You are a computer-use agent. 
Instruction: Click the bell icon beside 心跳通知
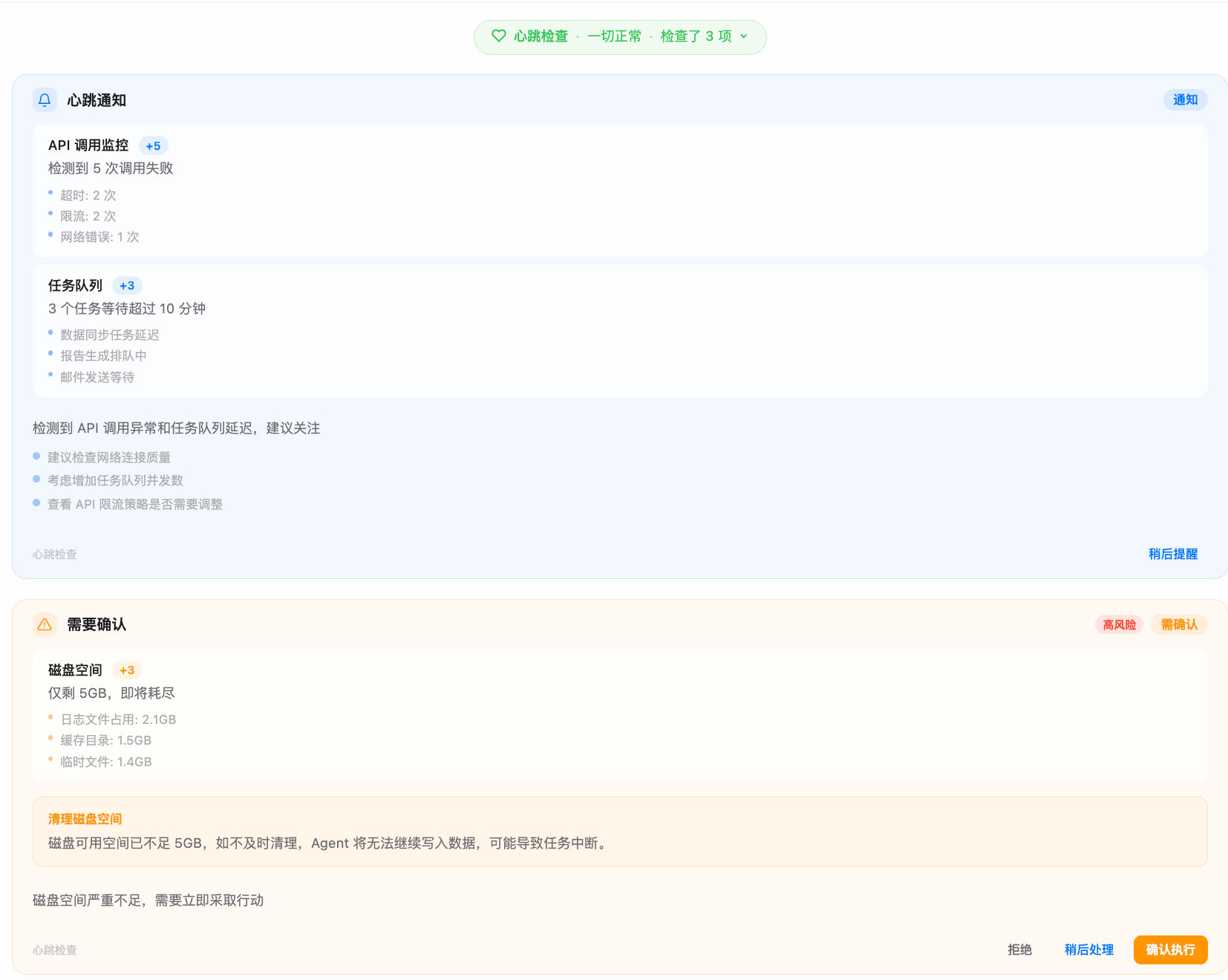pyautogui.click(x=45, y=100)
